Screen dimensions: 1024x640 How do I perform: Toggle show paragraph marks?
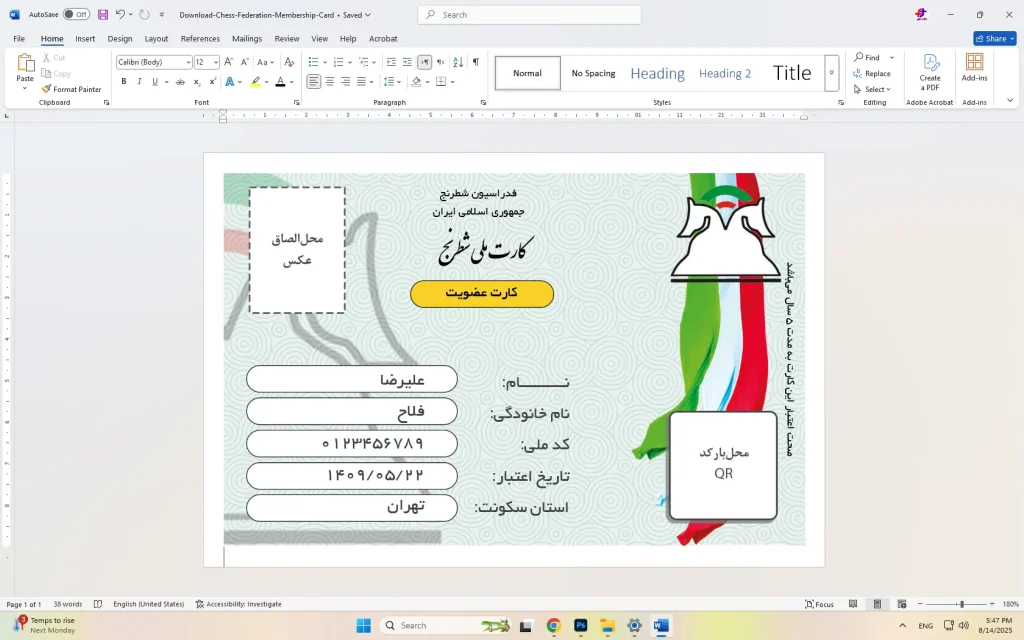(475, 62)
